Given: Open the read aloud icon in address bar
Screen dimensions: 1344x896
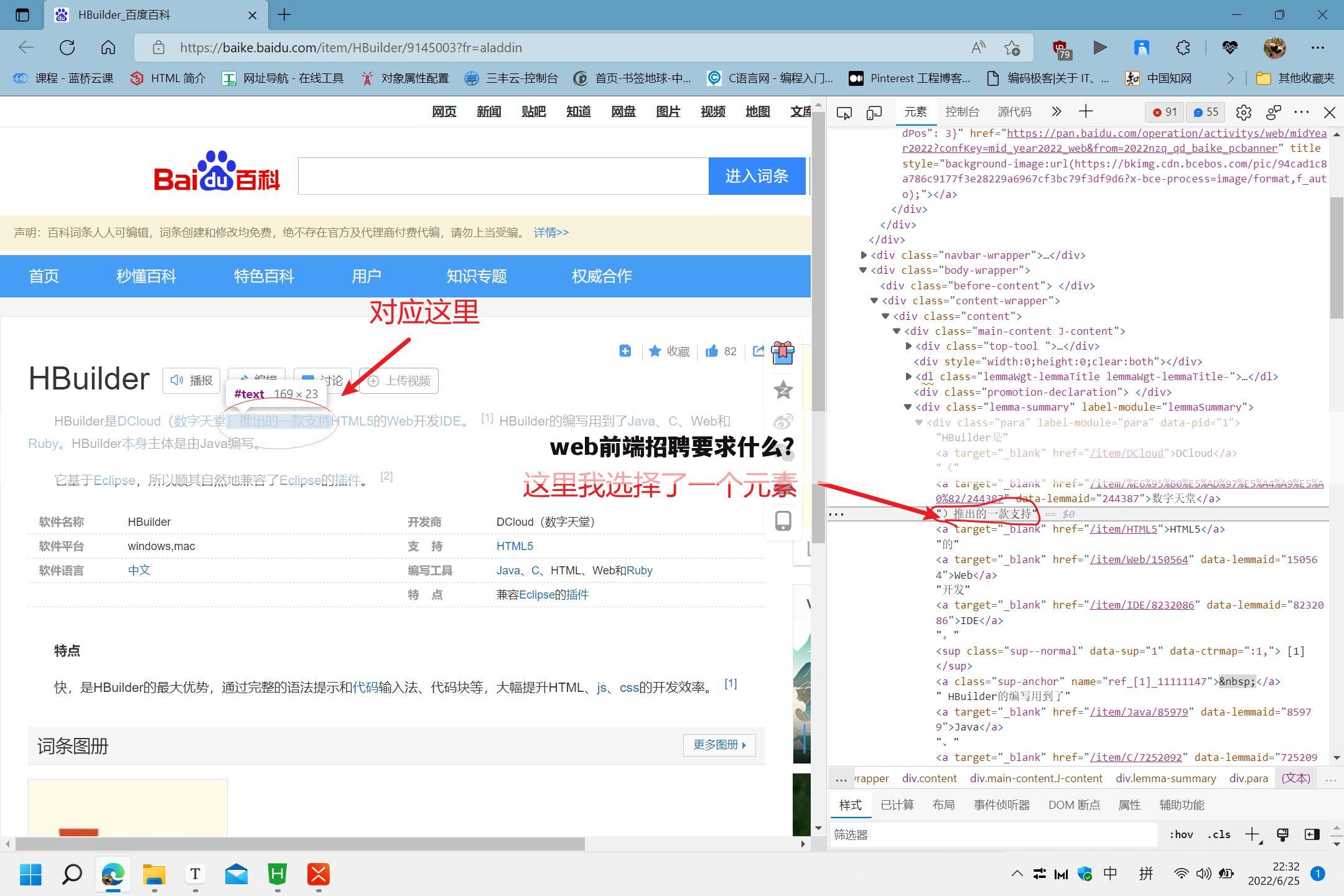Looking at the screenshot, I should (978, 47).
